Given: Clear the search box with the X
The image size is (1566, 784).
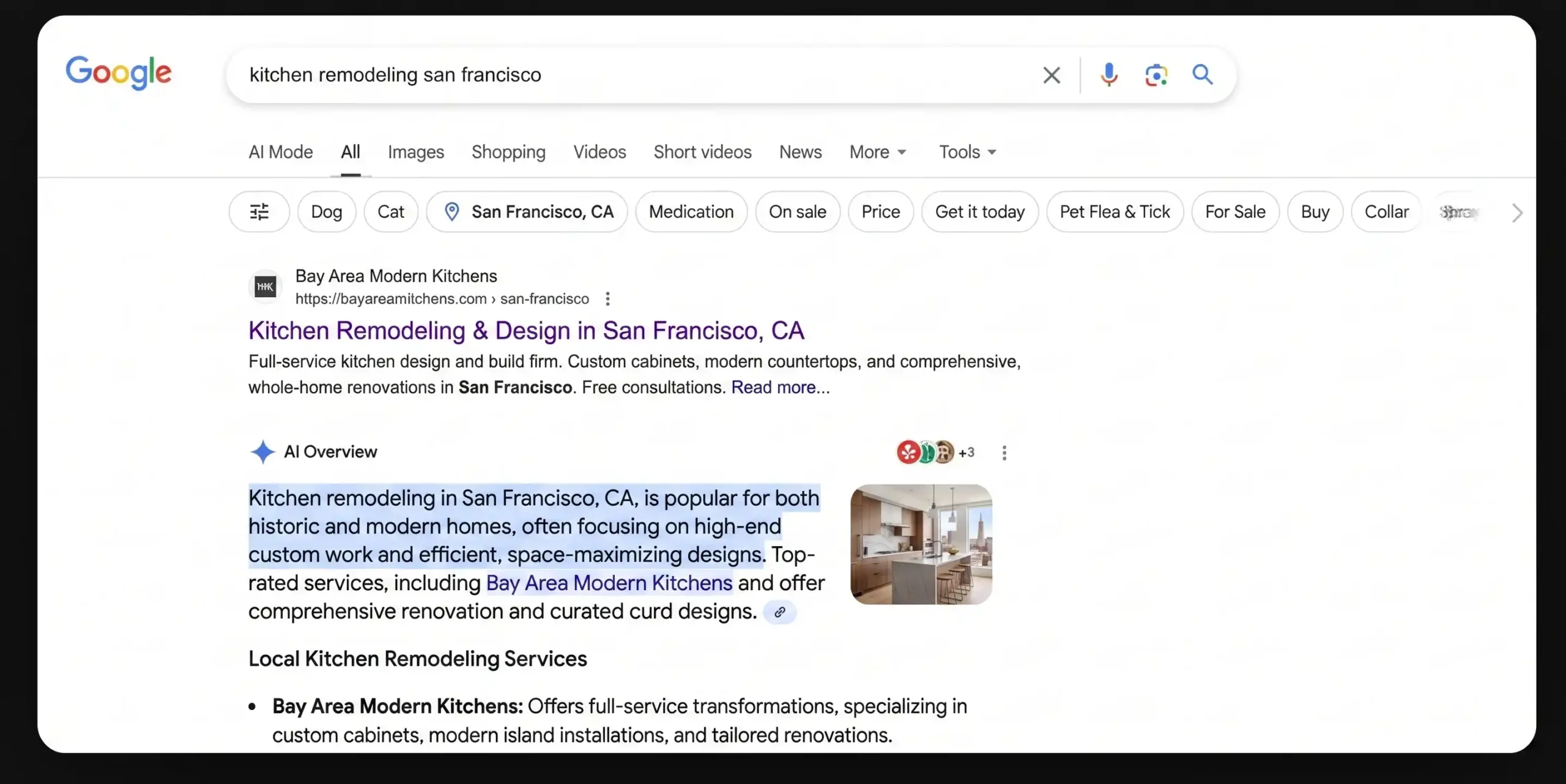Looking at the screenshot, I should (1052, 75).
